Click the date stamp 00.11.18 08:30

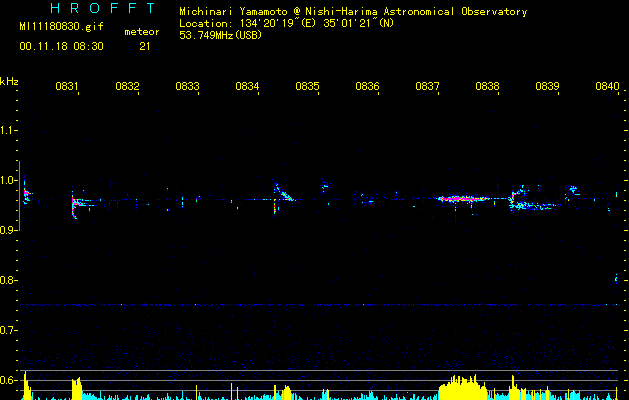(x=61, y=46)
